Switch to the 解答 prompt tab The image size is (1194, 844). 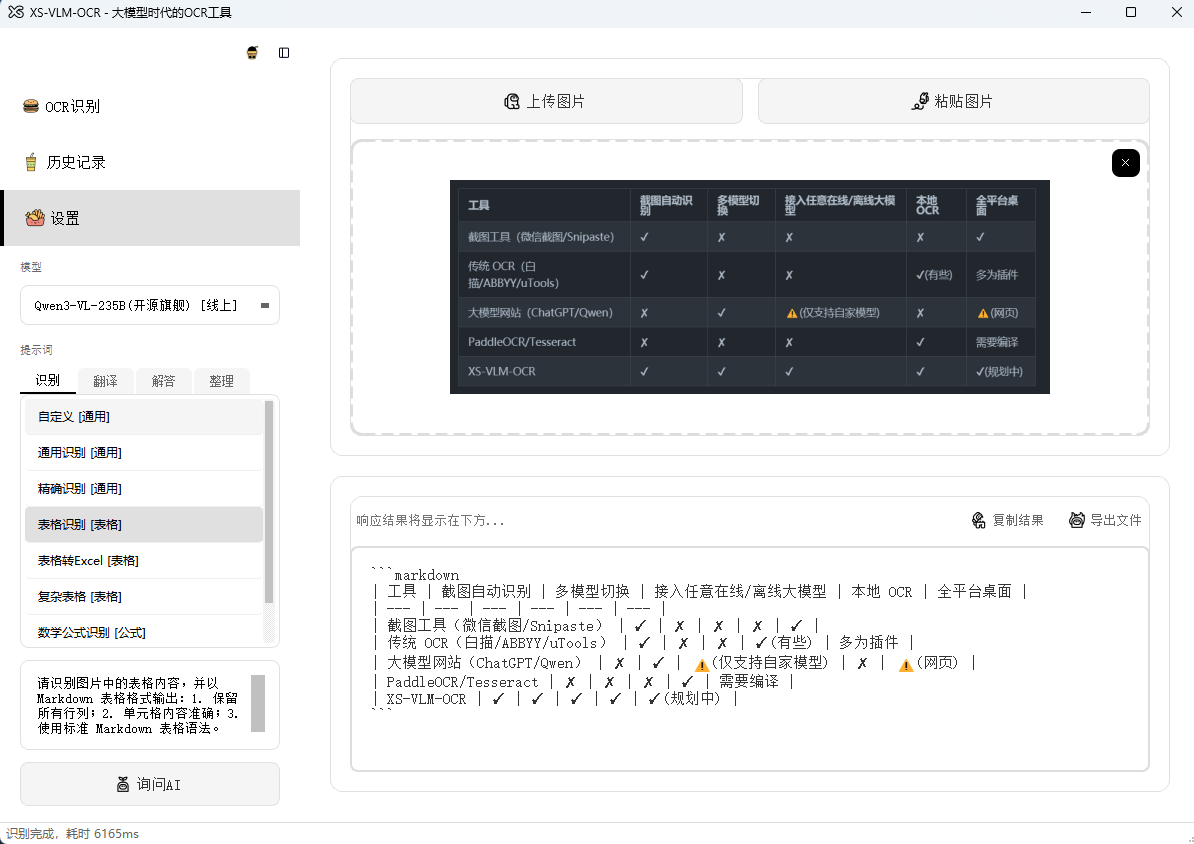[163, 381]
